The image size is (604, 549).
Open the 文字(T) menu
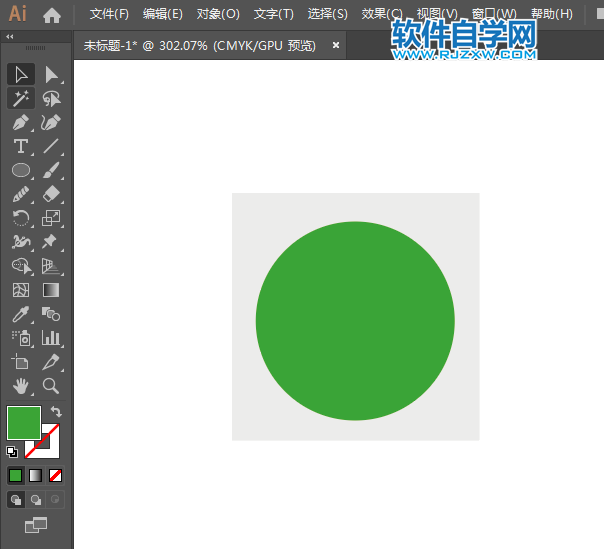tap(273, 14)
